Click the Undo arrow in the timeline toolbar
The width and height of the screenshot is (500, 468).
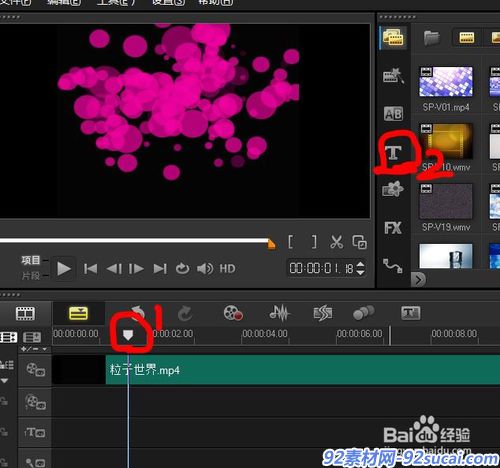pyautogui.click(x=137, y=313)
